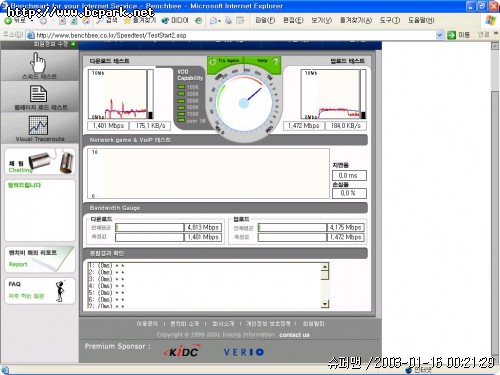Click the KIDC sponsor logo
The height and width of the screenshot is (375, 500).
[x=182, y=352]
